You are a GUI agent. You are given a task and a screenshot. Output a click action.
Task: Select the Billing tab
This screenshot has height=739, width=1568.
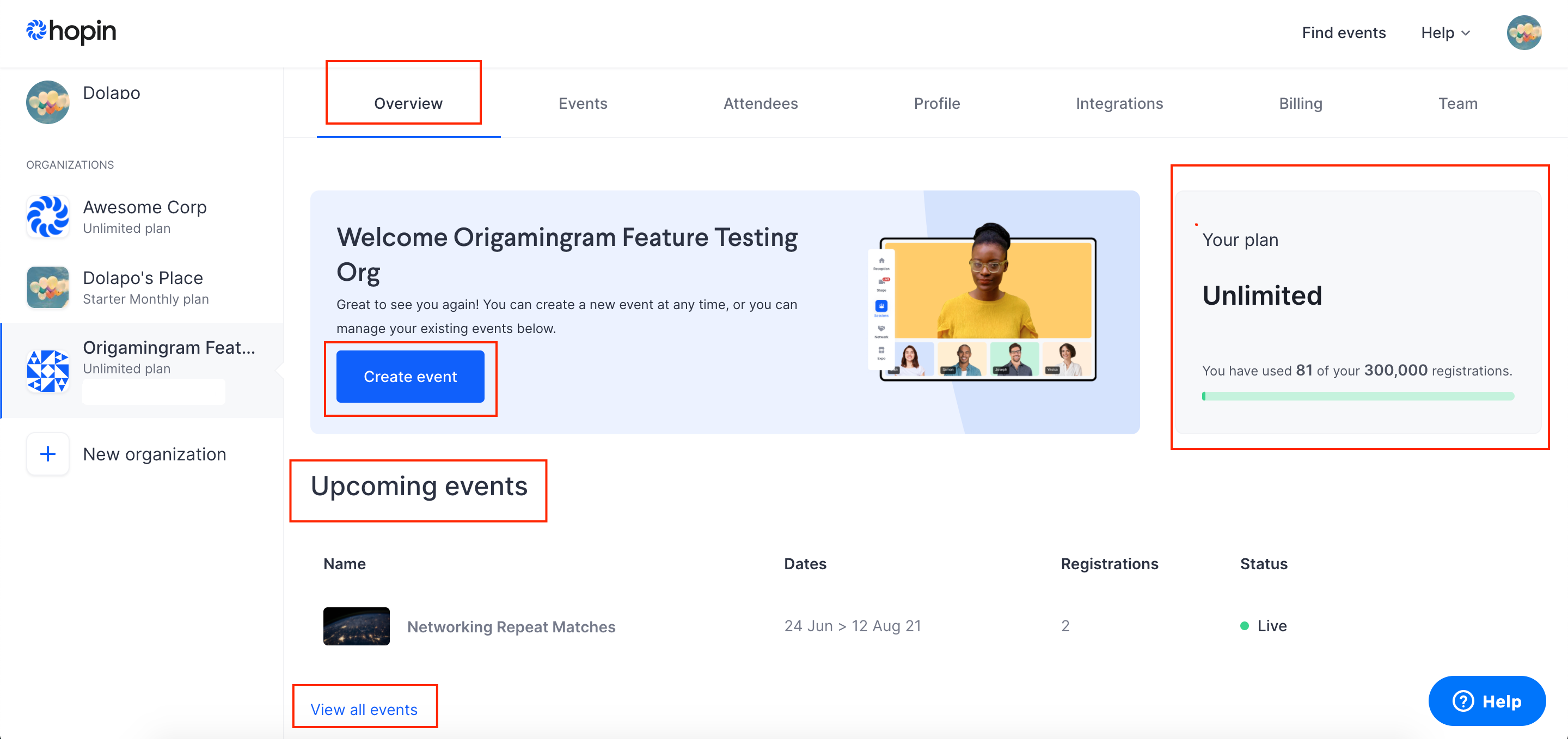[1300, 103]
